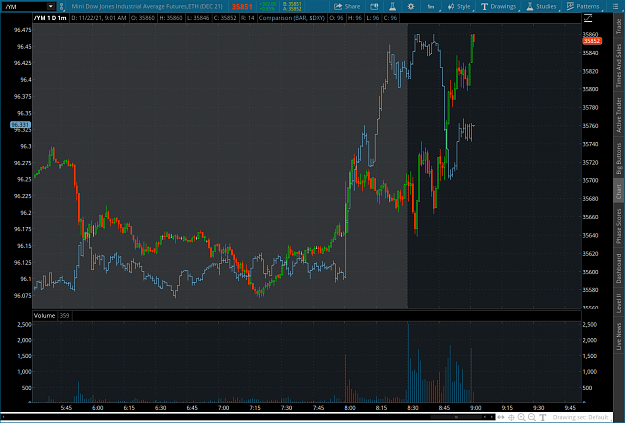Select the text drawing T icon
This screenshot has height=423, width=625.
click(x=542, y=417)
